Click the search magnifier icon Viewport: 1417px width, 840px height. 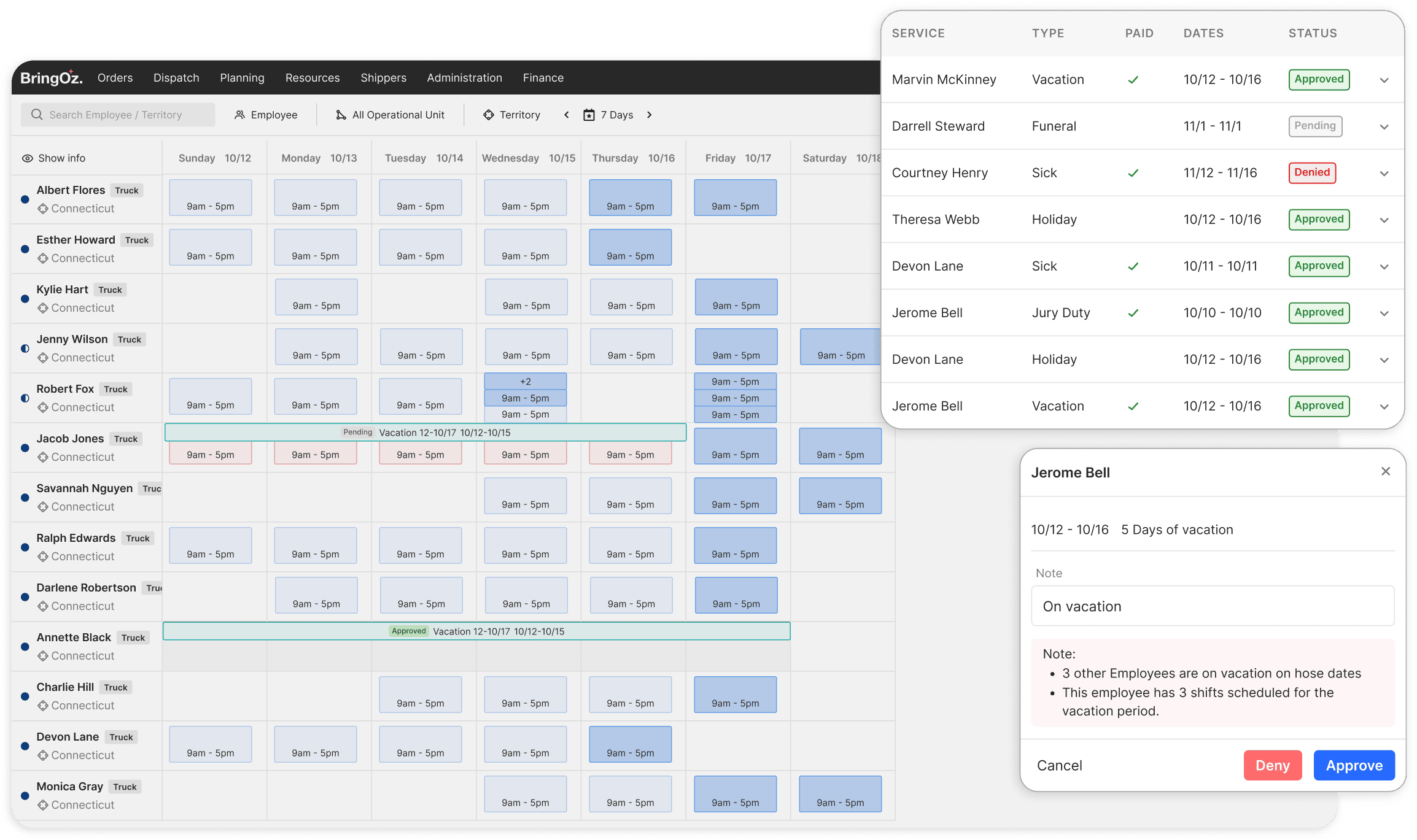tap(37, 115)
